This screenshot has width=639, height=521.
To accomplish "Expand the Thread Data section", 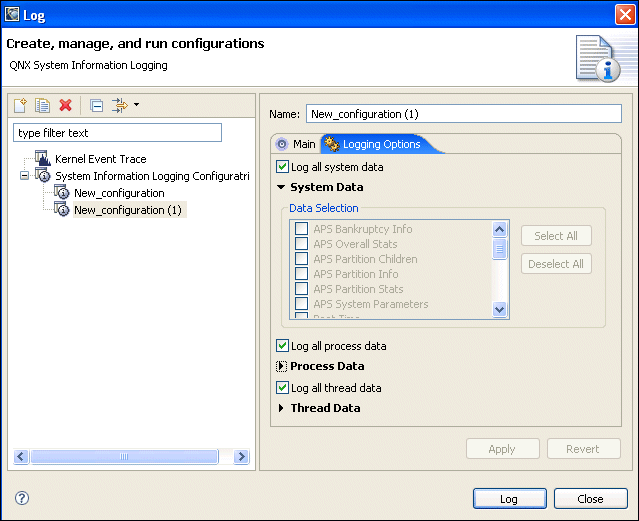I will tap(282, 408).
